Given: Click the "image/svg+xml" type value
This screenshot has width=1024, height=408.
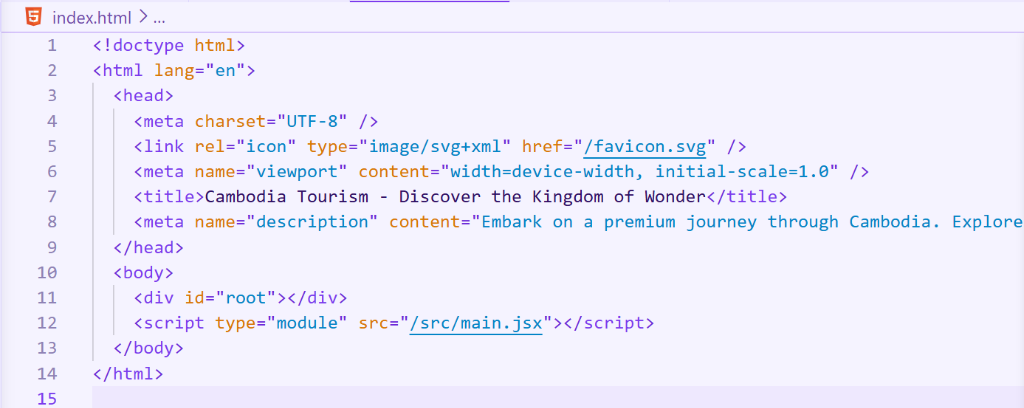Looking at the screenshot, I should [x=436, y=146].
